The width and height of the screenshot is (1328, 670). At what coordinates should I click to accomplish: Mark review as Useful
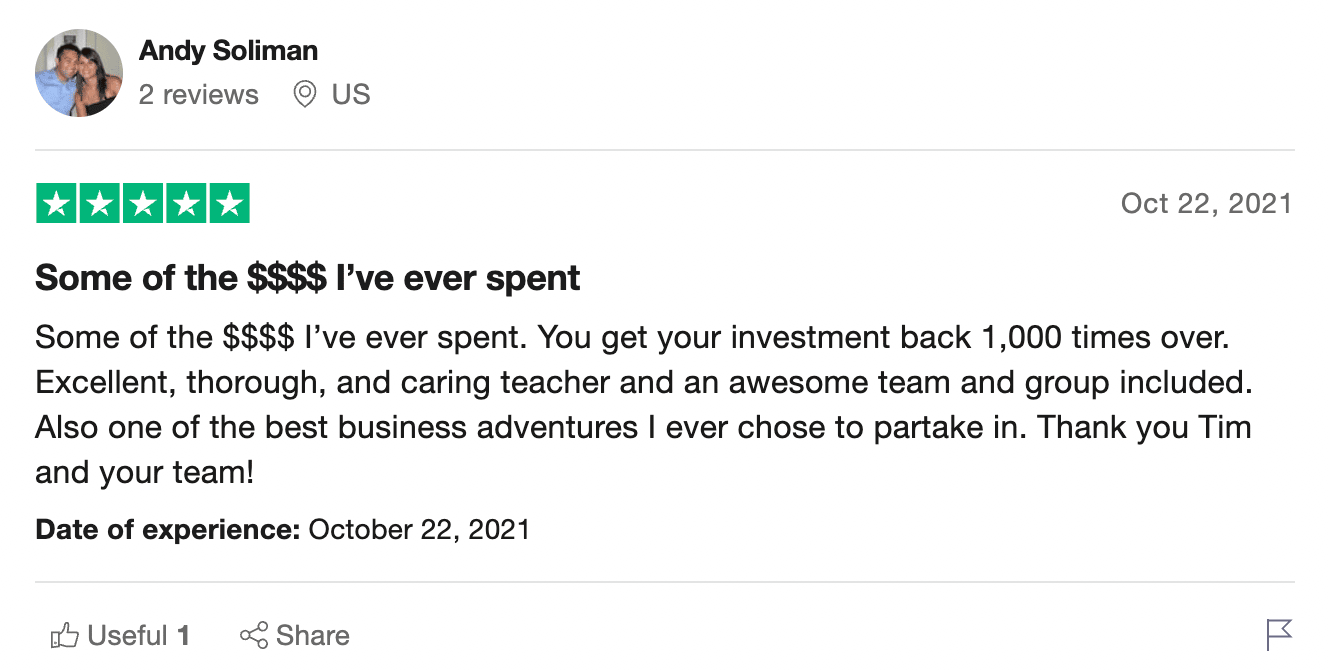(x=120, y=635)
